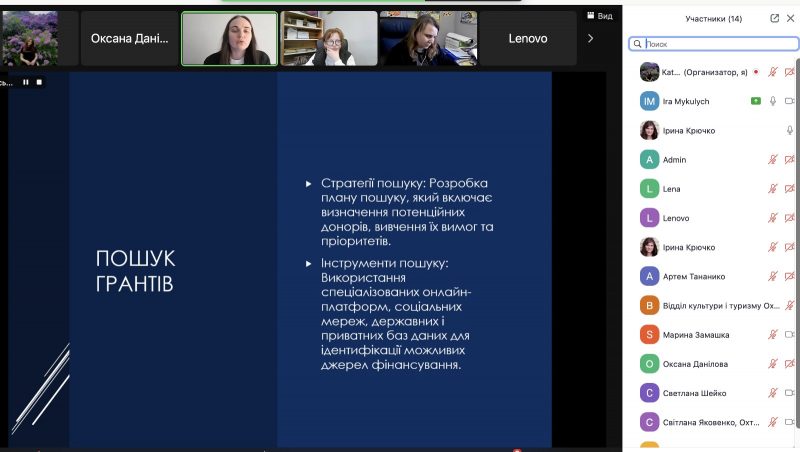Stop the recording with the stop icon
The width and height of the screenshot is (800, 452).
click(x=39, y=82)
